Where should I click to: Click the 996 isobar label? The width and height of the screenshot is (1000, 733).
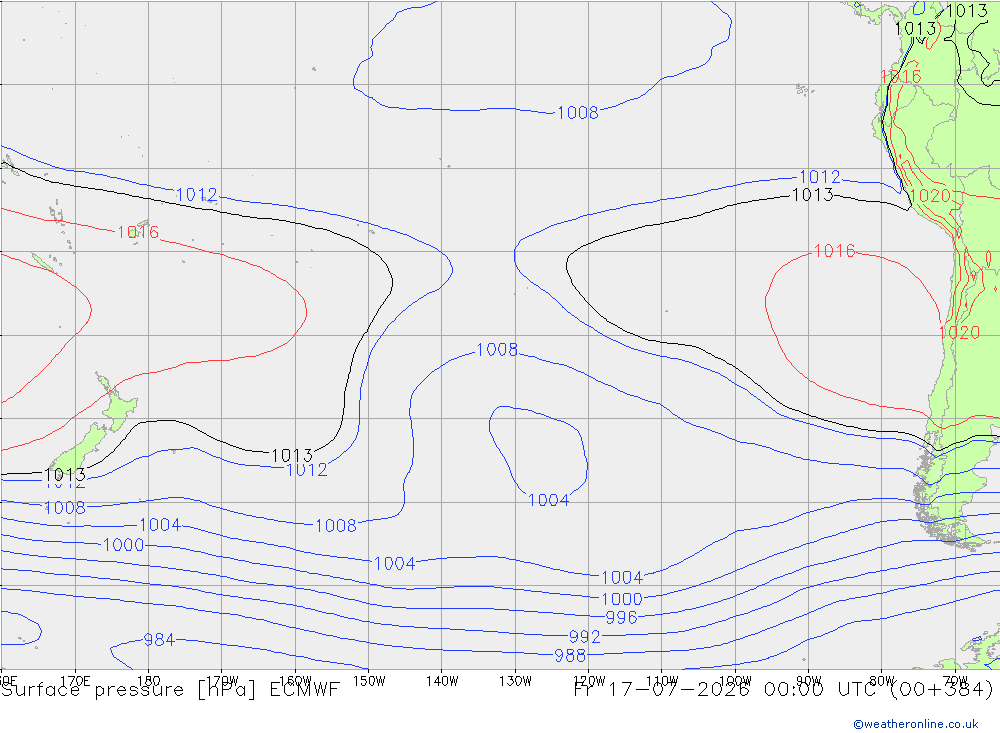tap(621, 618)
